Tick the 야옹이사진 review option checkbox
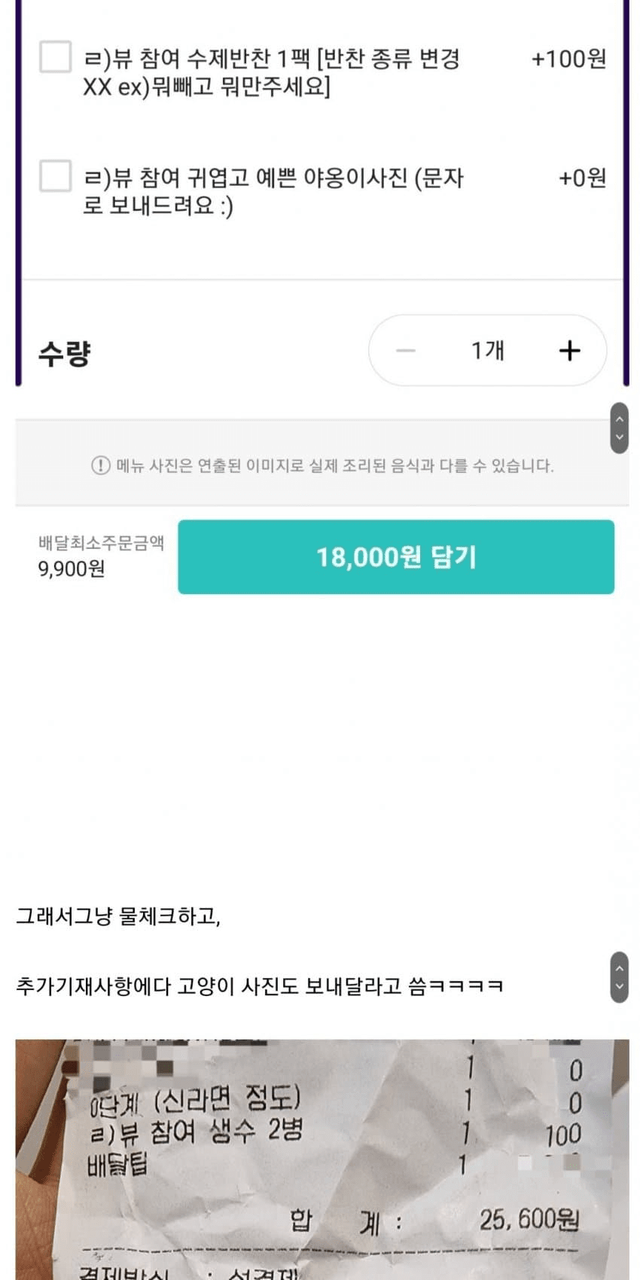This screenshot has width=640, height=1280. (55, 176)
